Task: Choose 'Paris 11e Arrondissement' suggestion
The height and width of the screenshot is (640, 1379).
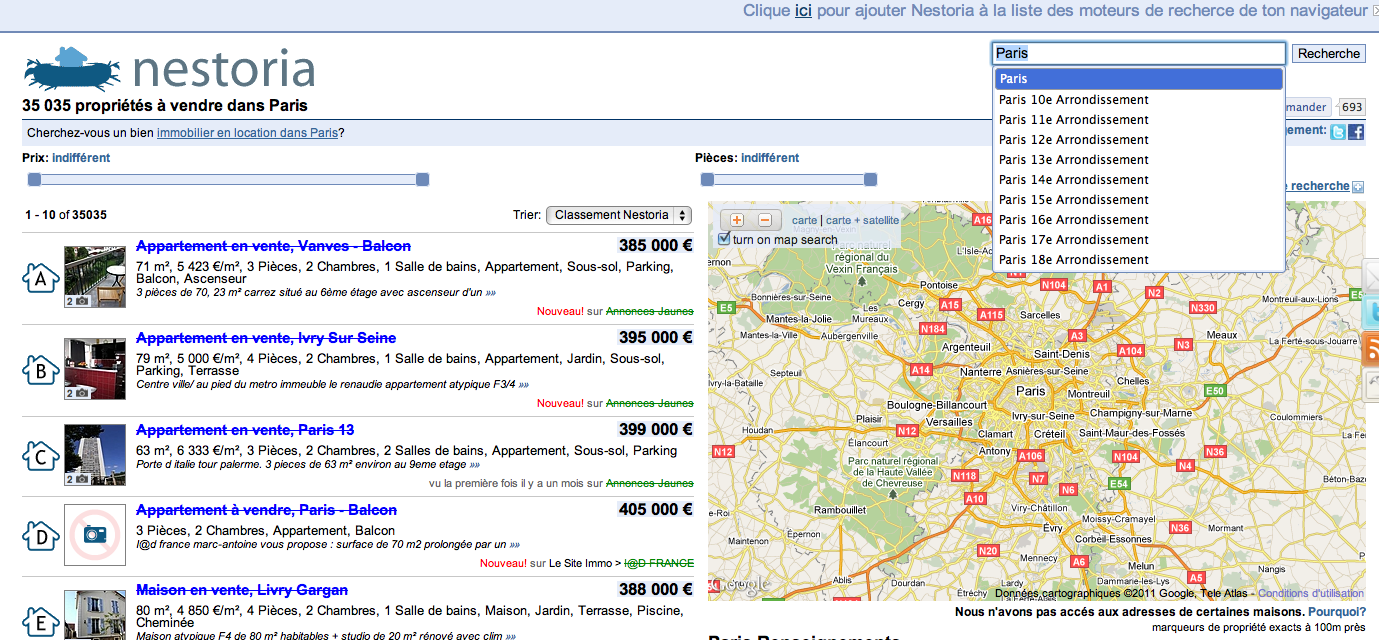Action: [x=1139, y=120]
